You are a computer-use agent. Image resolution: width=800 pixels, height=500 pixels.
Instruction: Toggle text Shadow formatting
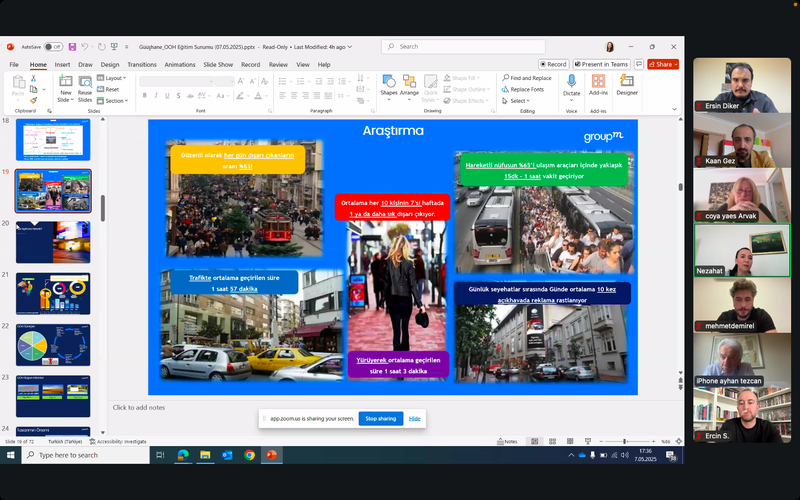click(x=178, y=95)
